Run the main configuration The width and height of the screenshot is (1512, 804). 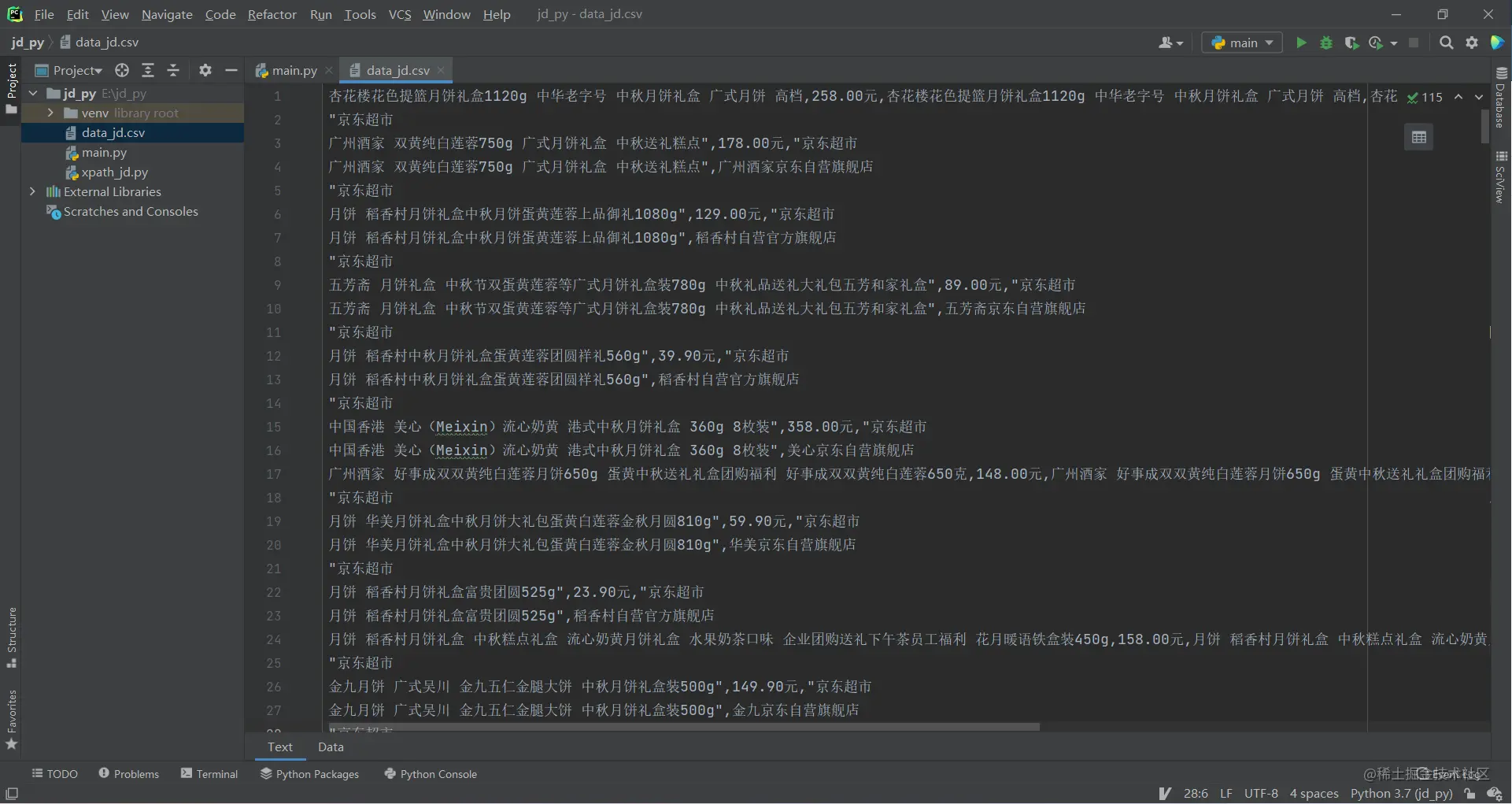pyautogui.click(x=1301, y=43)
